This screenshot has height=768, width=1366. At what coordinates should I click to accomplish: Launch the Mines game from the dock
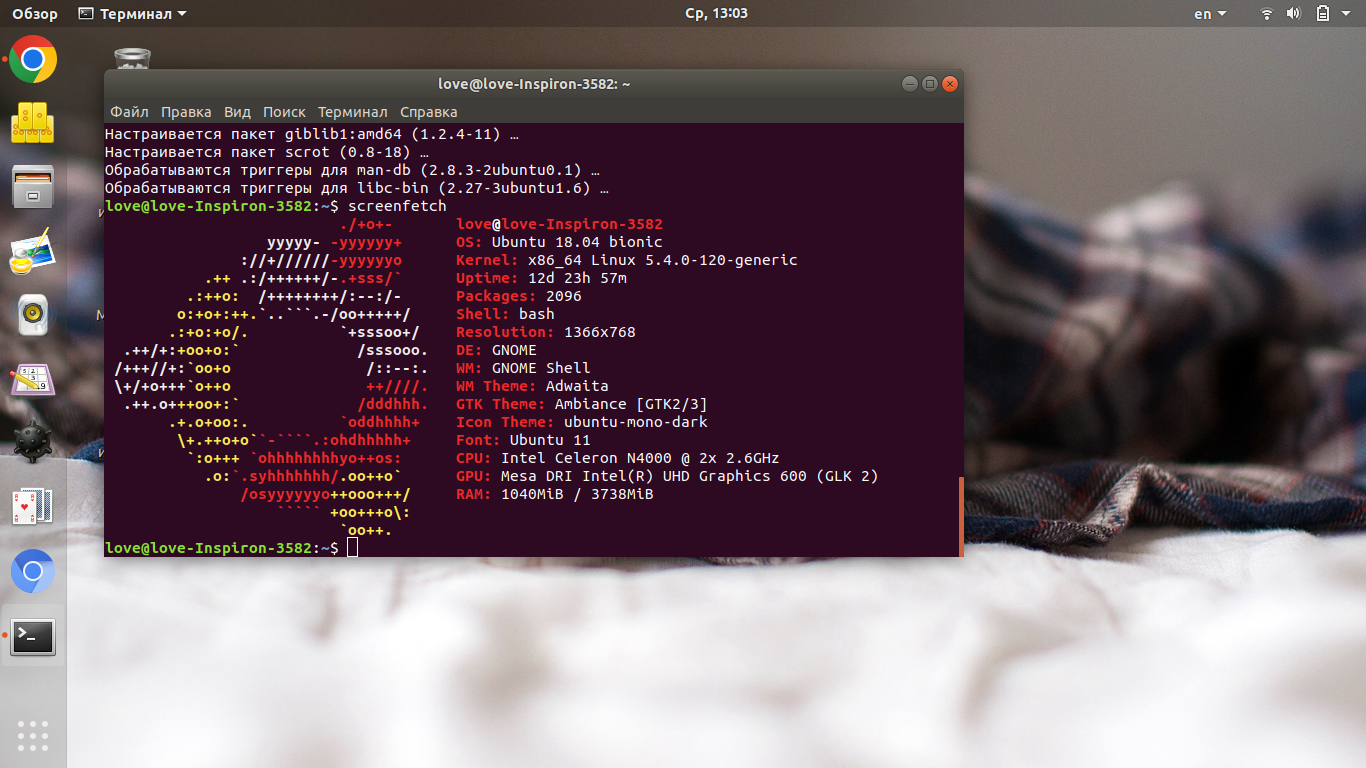(x=33, y=443)
